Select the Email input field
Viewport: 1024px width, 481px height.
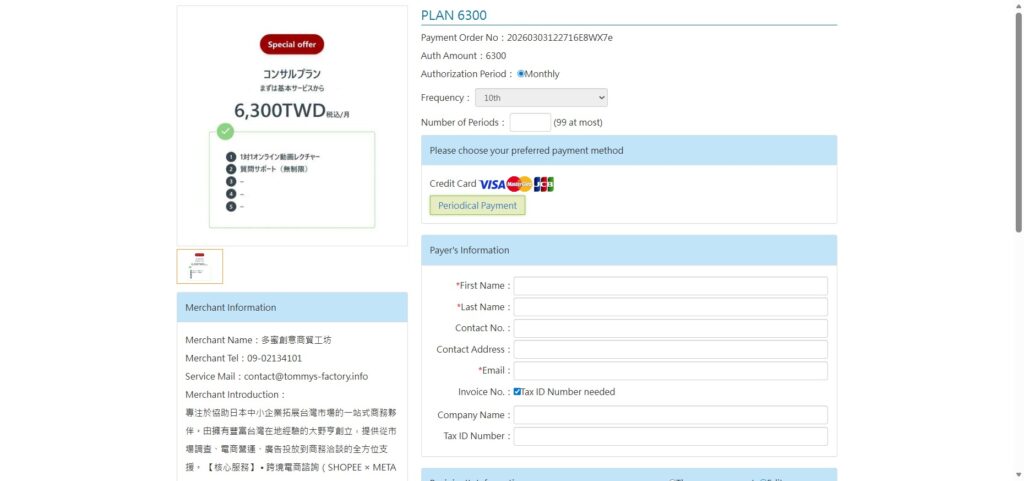point(670,371)
